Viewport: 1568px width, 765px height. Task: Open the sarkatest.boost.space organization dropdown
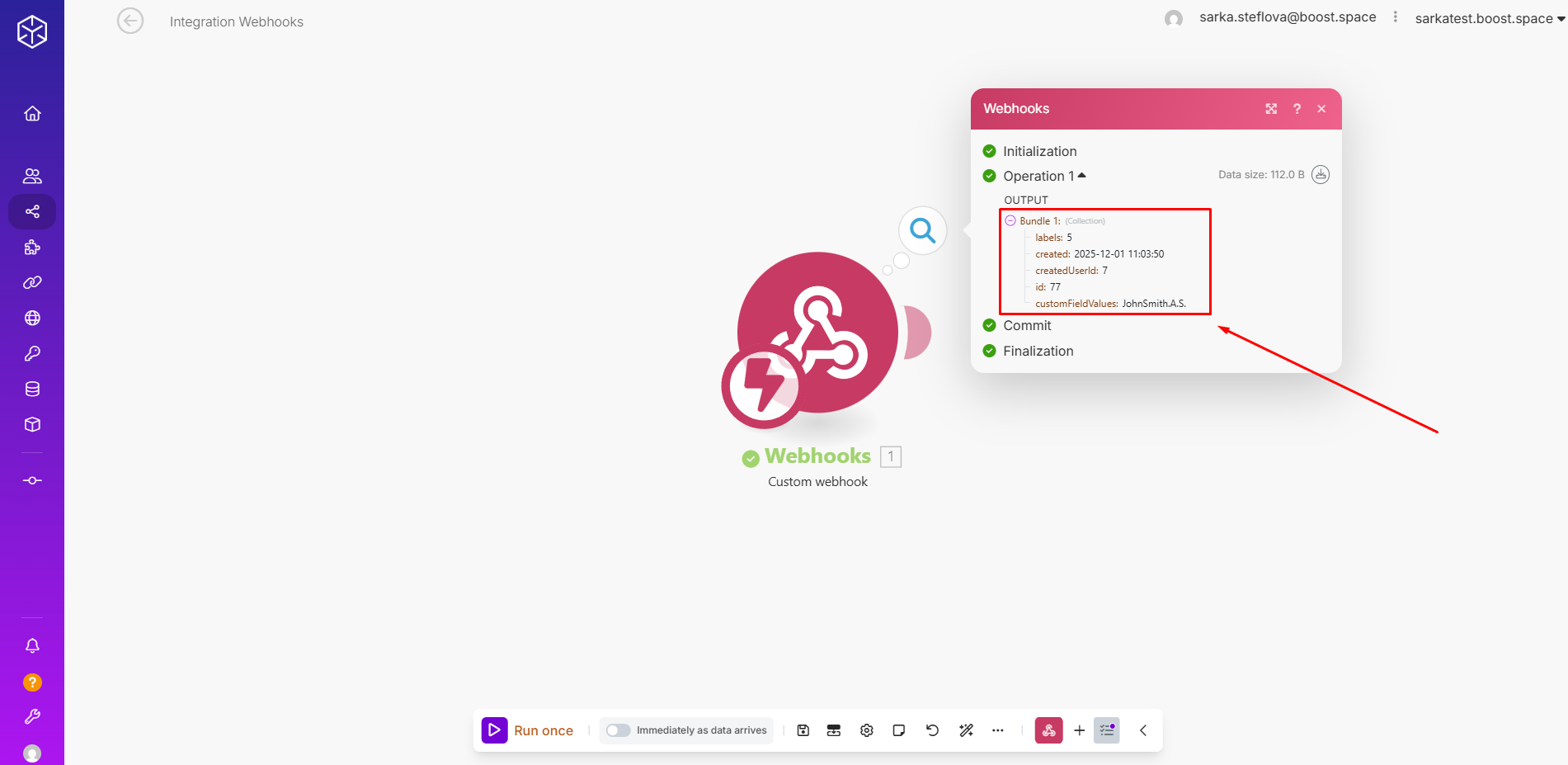(1490, 18)
